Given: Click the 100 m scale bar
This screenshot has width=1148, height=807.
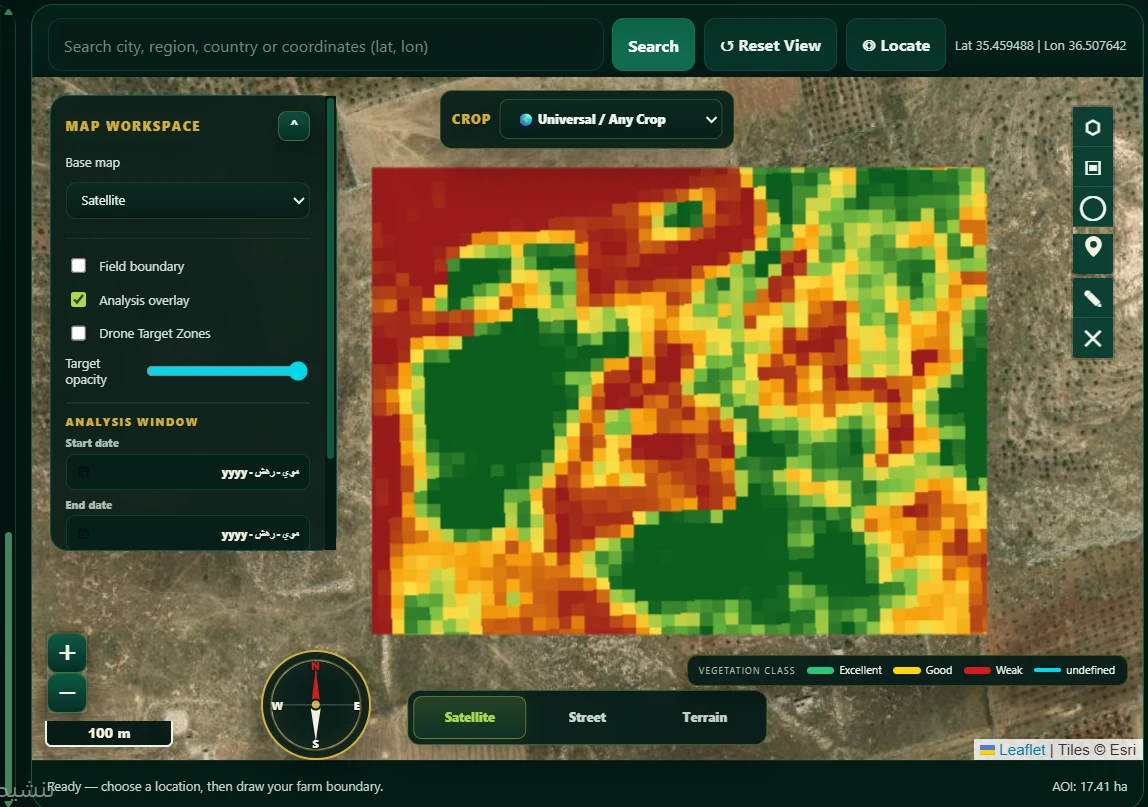Looking at the screenshot, I should tap(109, 733).
